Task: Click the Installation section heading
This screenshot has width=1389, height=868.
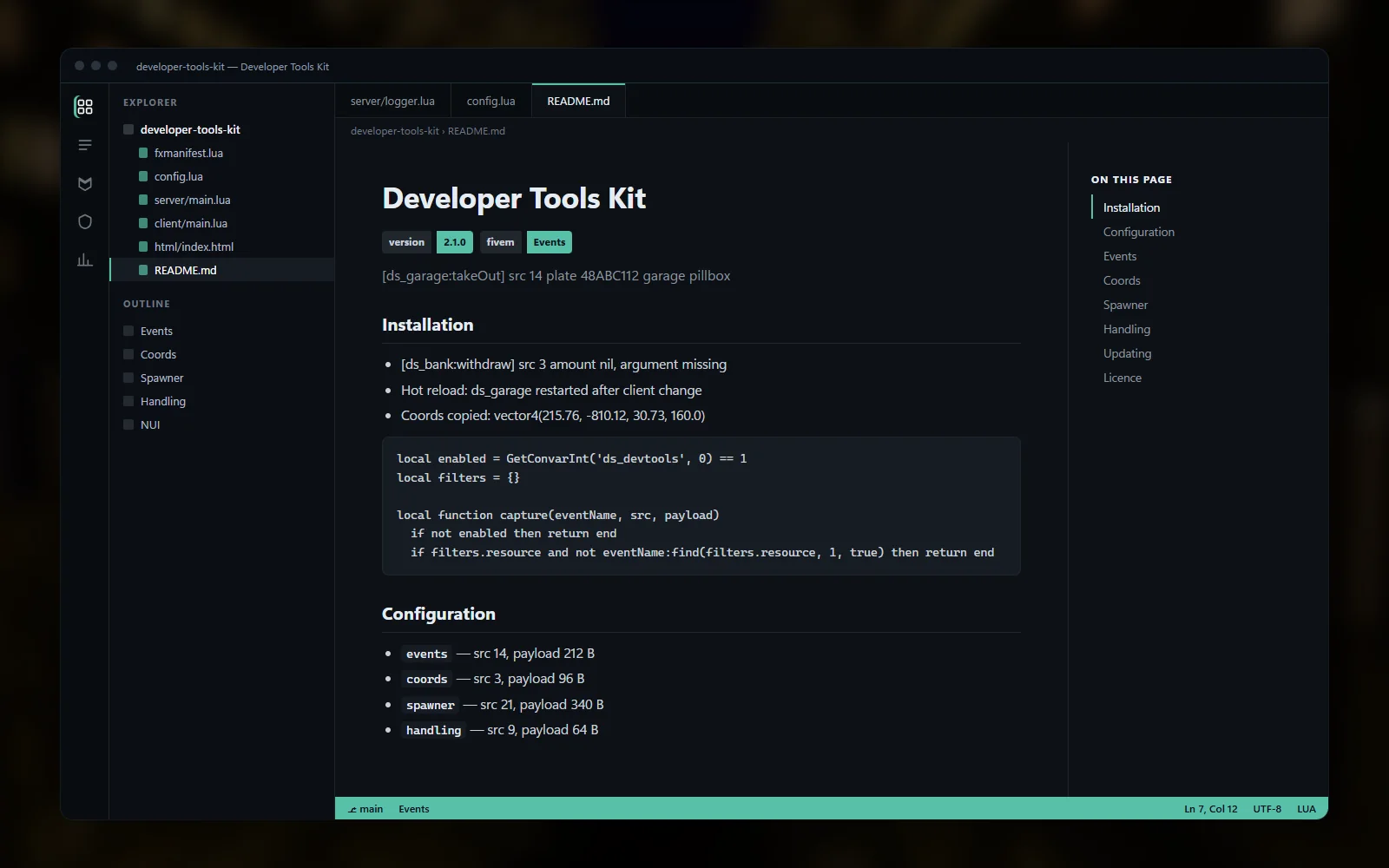Action: [428, 325]
